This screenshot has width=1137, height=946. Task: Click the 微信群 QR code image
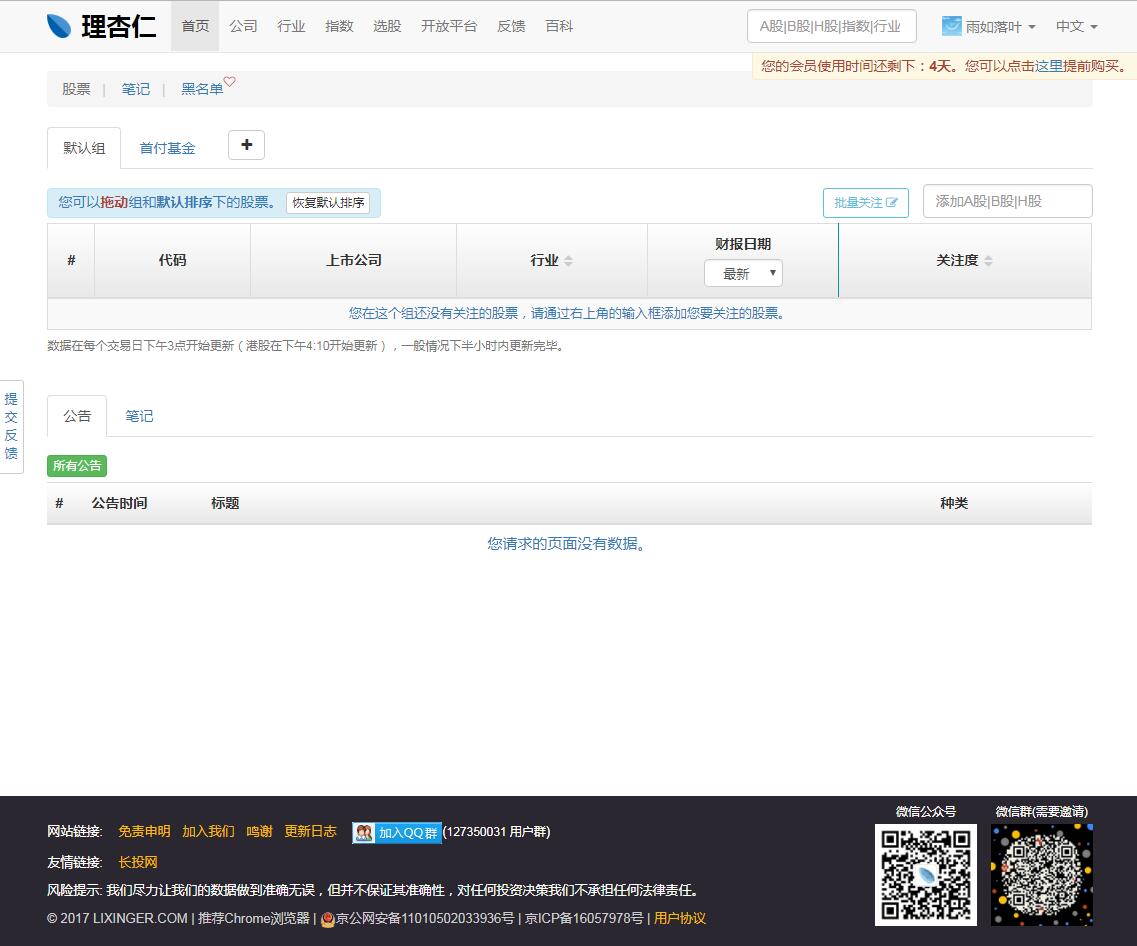(1042, 875)
